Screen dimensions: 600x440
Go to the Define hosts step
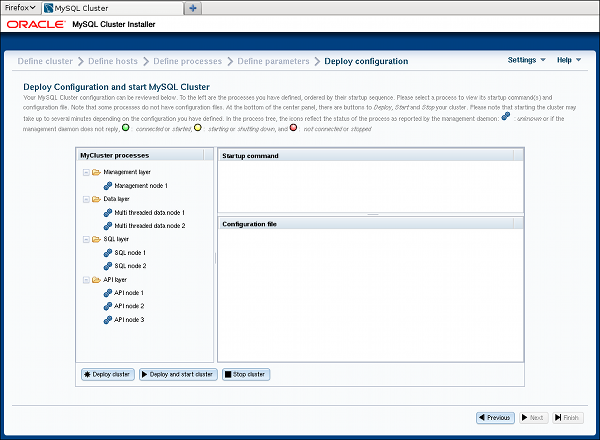pyautogui.click(x=113, y=61)
